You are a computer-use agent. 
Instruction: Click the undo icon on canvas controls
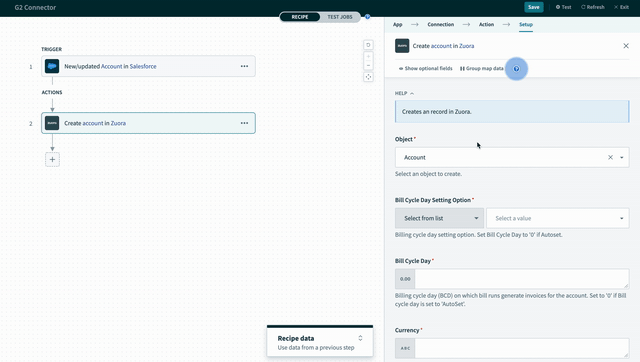tap(368, 45)
